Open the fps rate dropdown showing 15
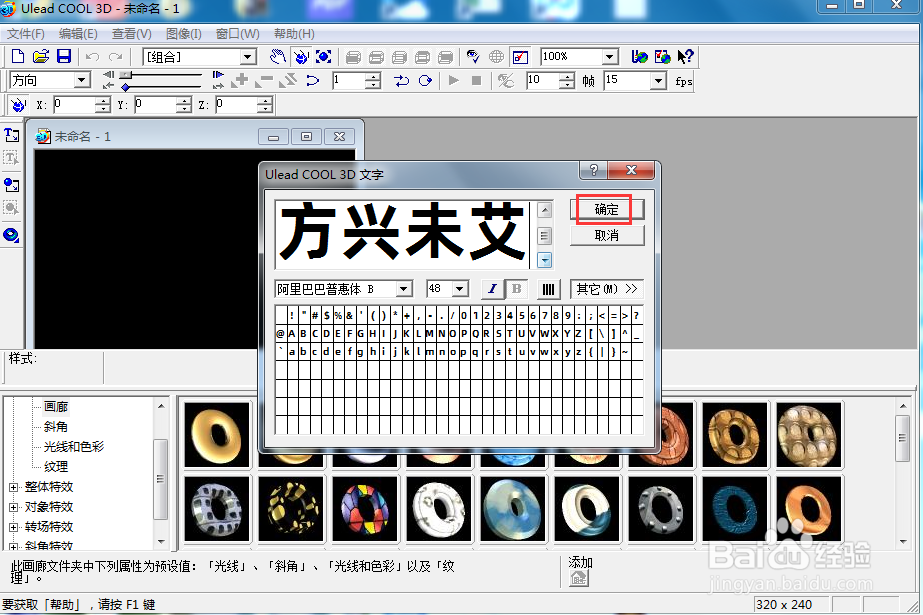 (x=658, y=81)
